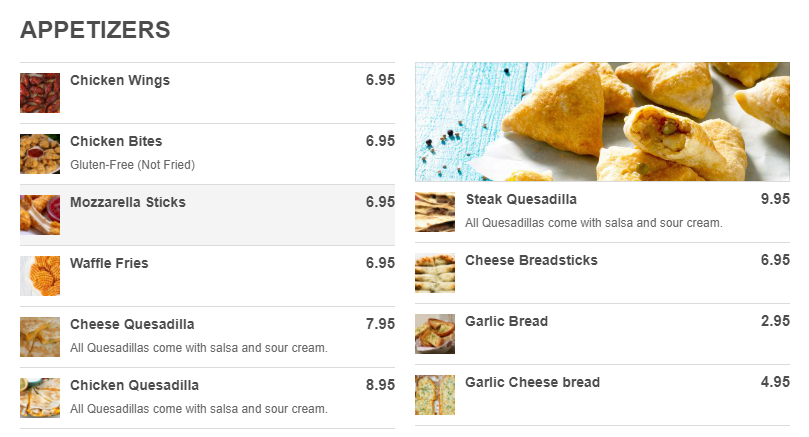Screen dimensions: 809x437
Task: Open the Garlic Bread thumbnail
Action: 435,334
